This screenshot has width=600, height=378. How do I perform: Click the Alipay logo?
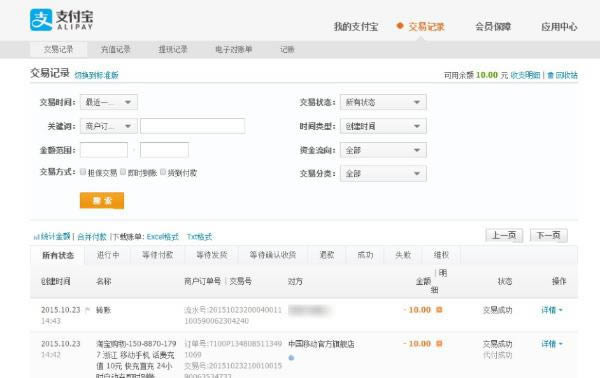[x=62, y=20]
